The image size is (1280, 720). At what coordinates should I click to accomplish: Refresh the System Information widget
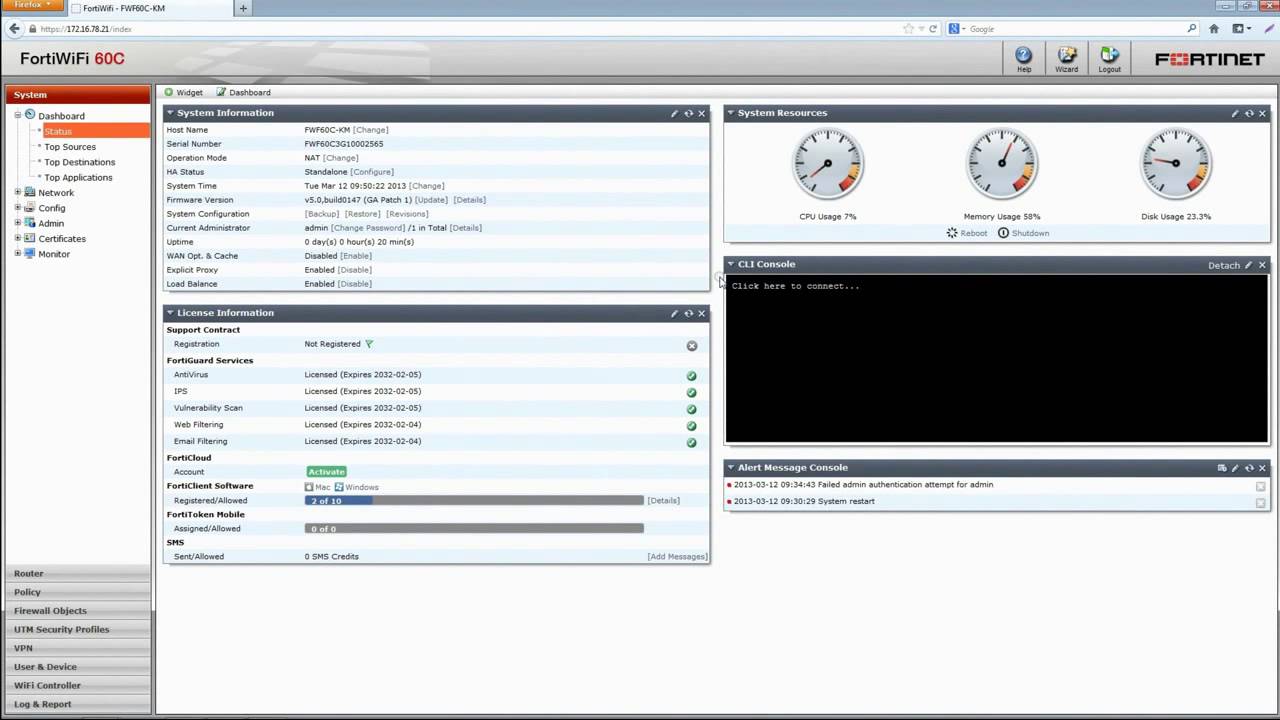tap(688, 113)
